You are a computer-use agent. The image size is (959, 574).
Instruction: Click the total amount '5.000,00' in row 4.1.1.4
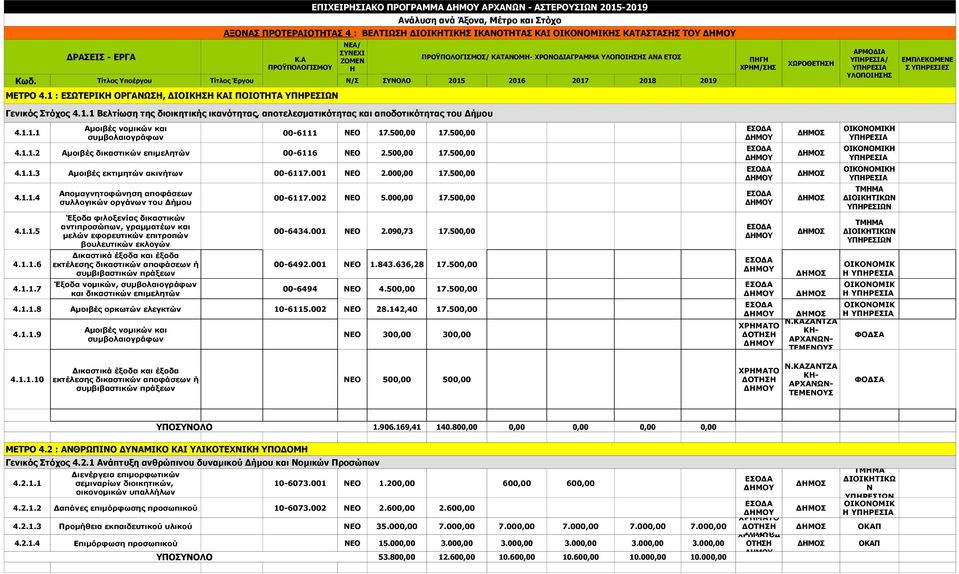(397, 198)
